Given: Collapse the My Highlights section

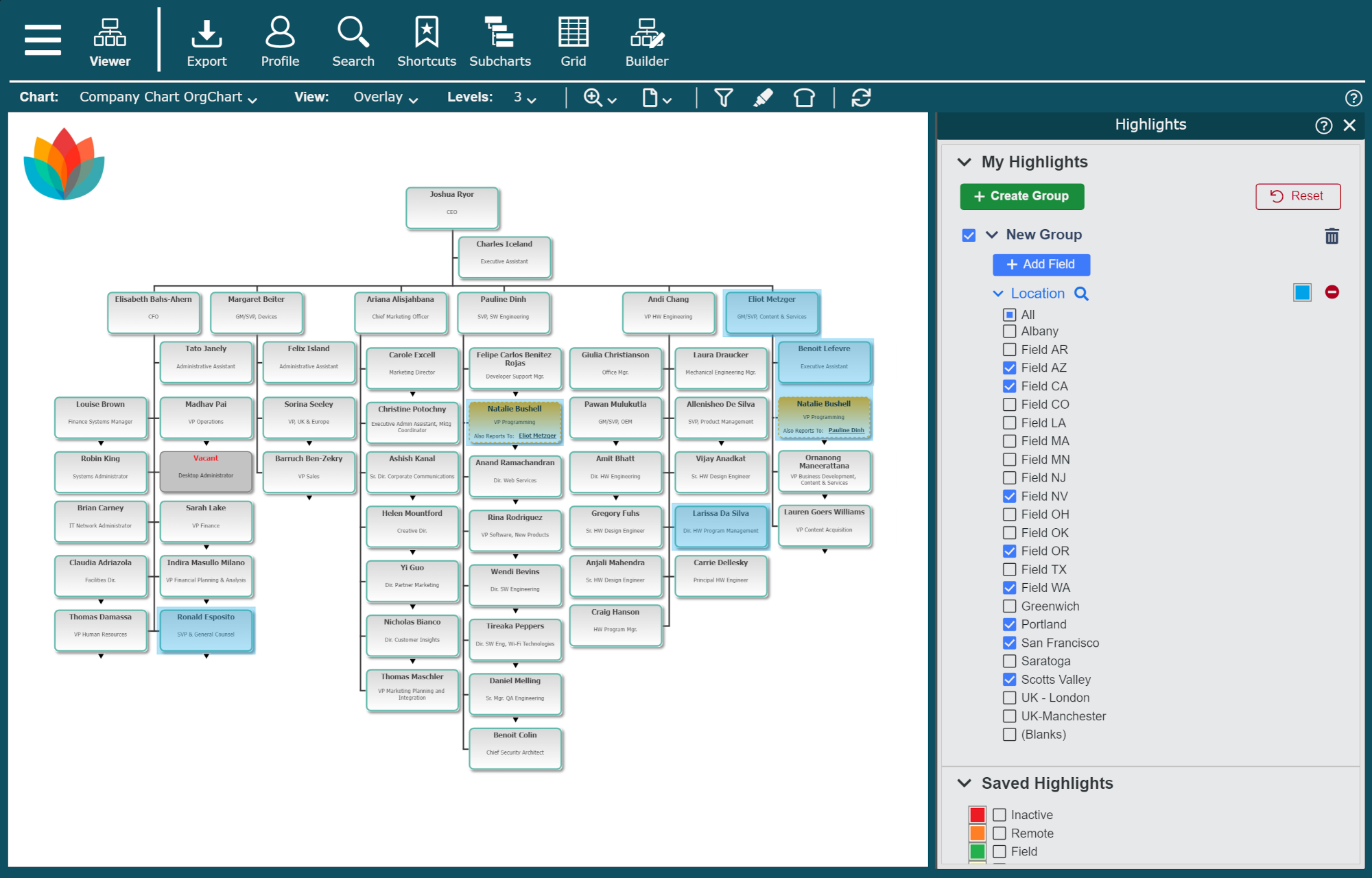Looking at the screenshot, I should click(965, 162).
